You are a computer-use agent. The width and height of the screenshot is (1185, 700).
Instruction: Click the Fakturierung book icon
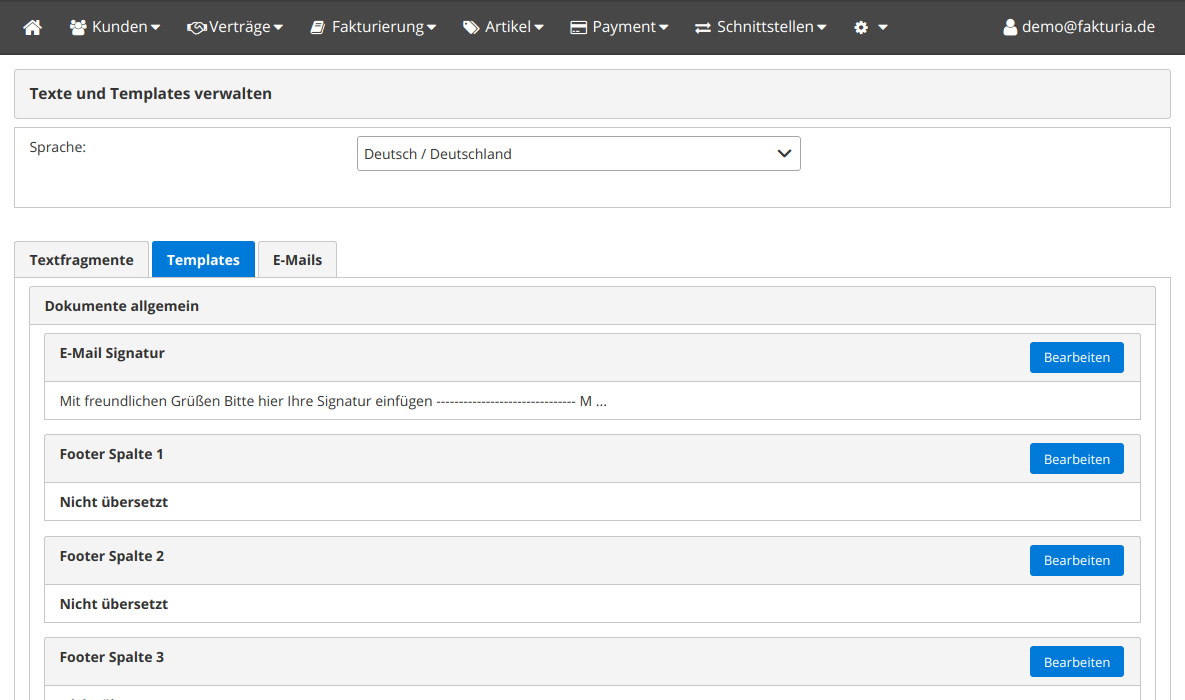pos(317,28)
